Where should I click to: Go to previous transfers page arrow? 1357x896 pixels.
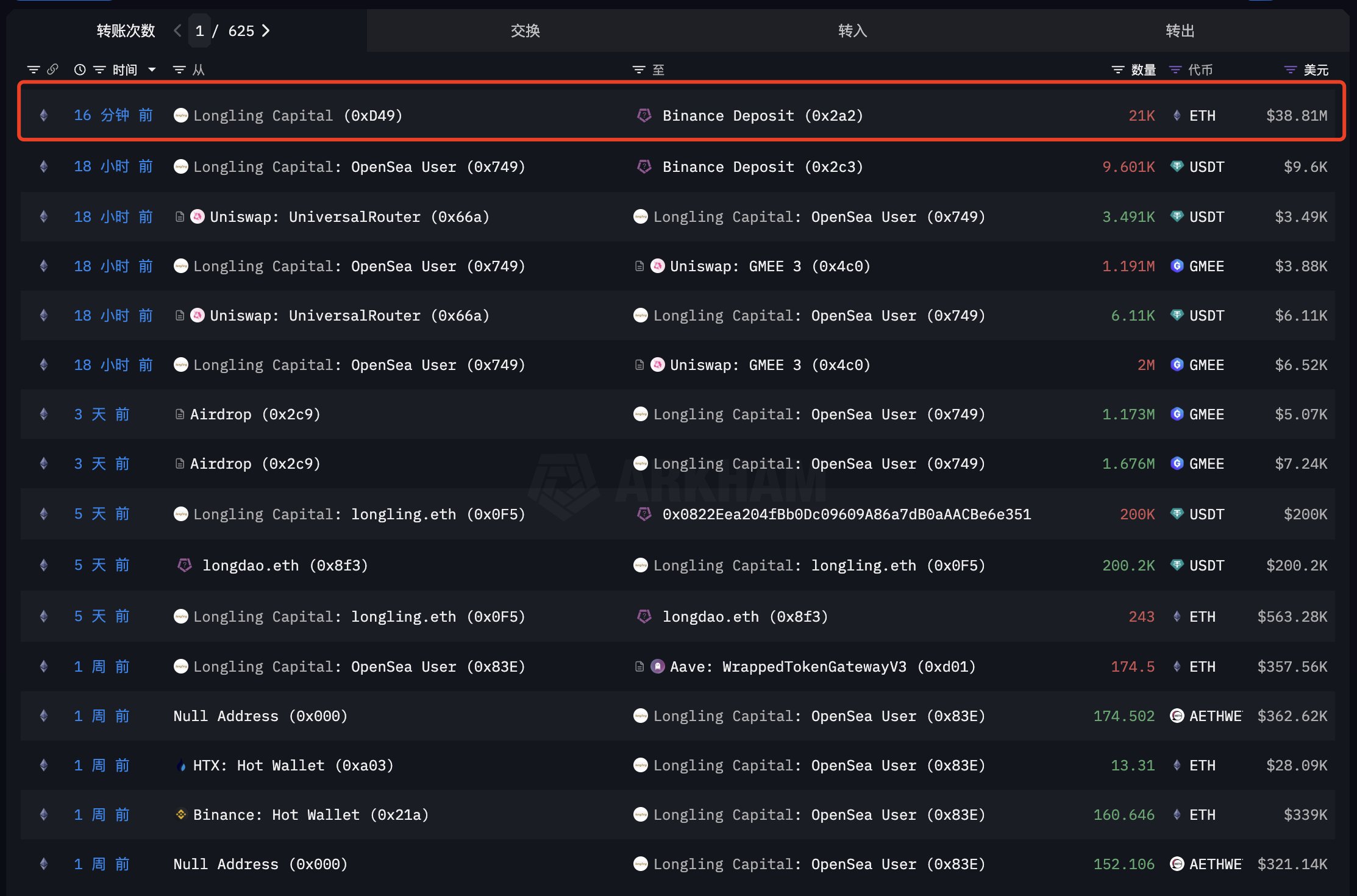(177, 30)
